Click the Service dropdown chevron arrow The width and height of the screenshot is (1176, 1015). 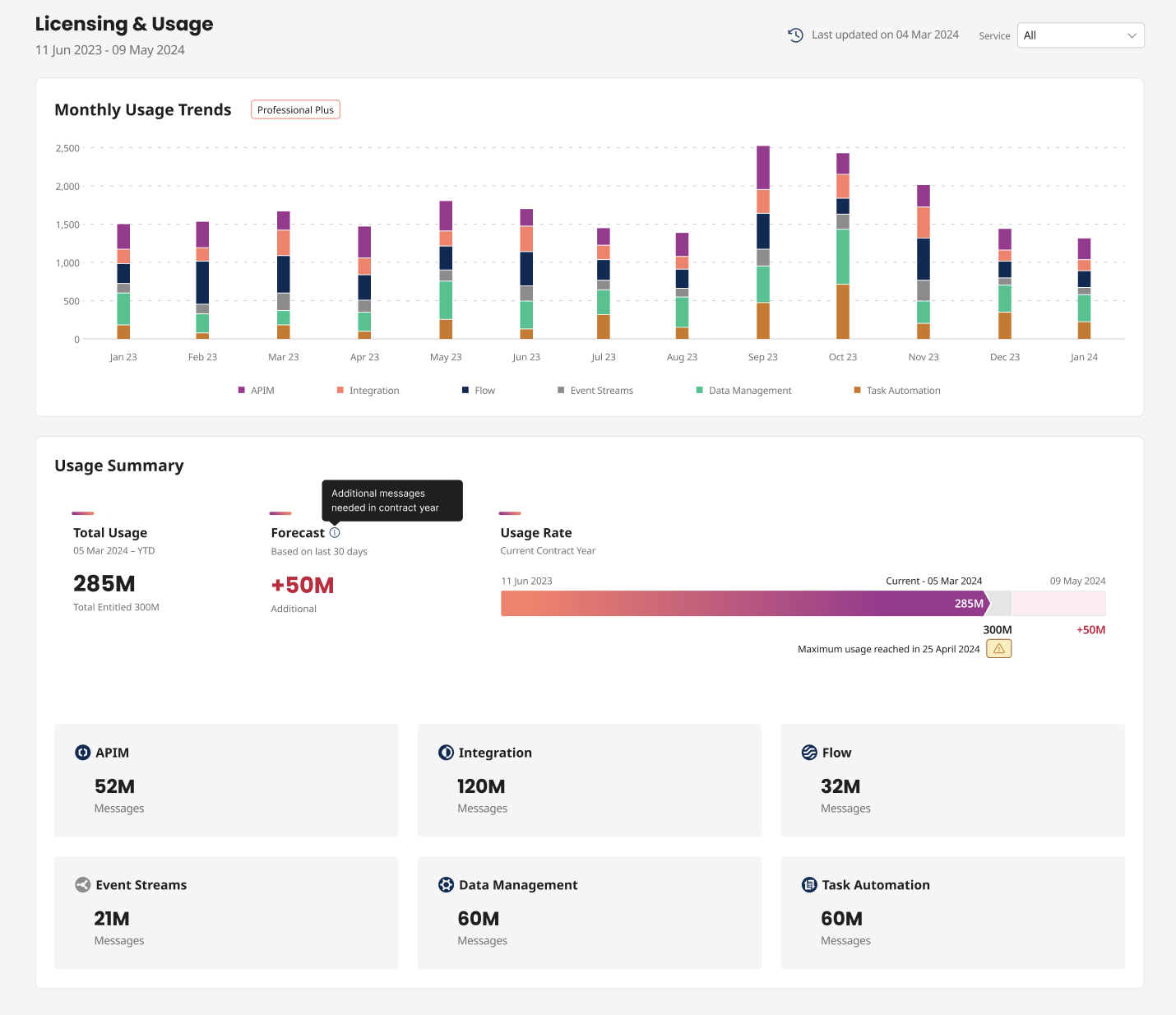pos(1132,35)
